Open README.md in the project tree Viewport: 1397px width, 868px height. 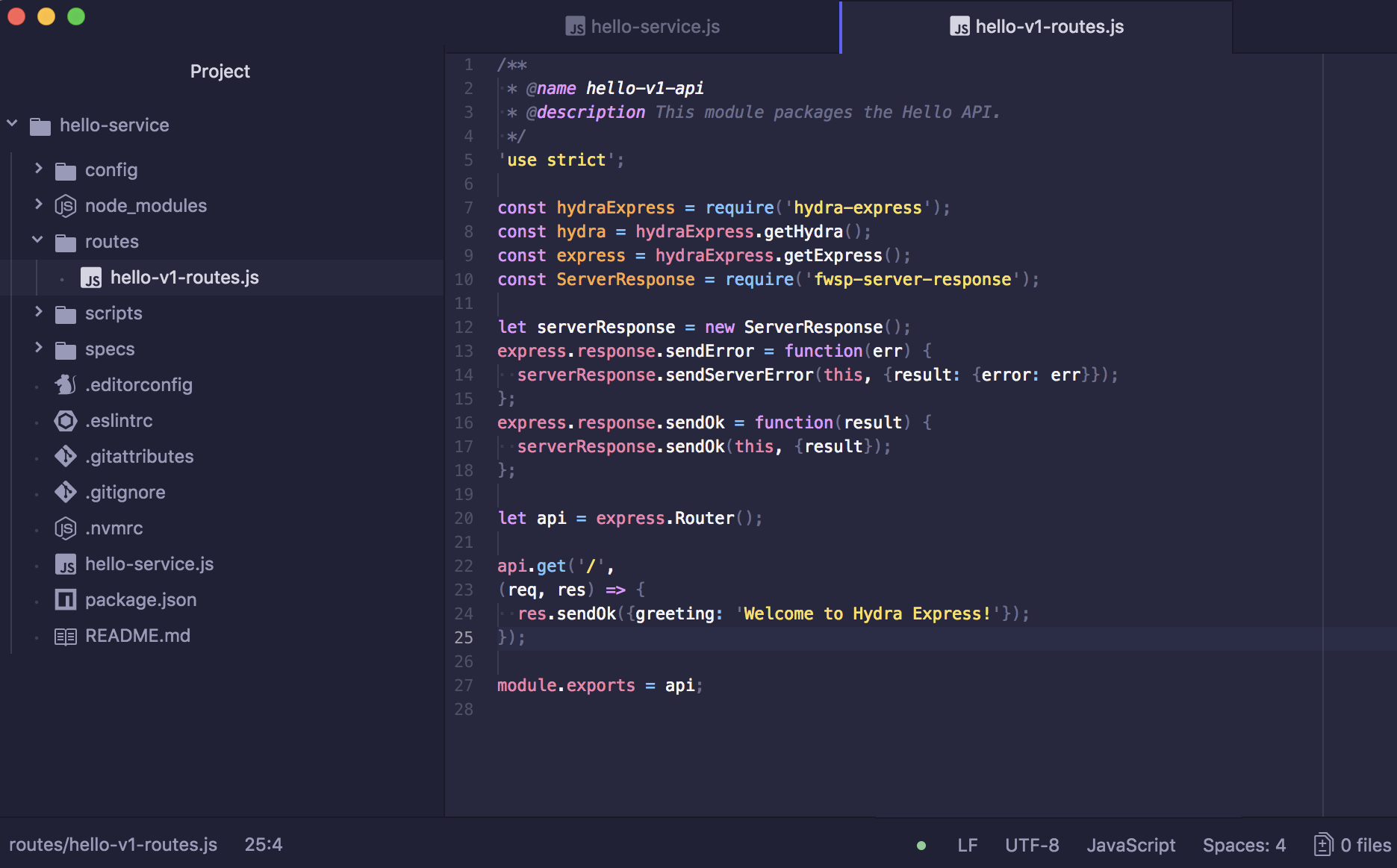(138, 636)
